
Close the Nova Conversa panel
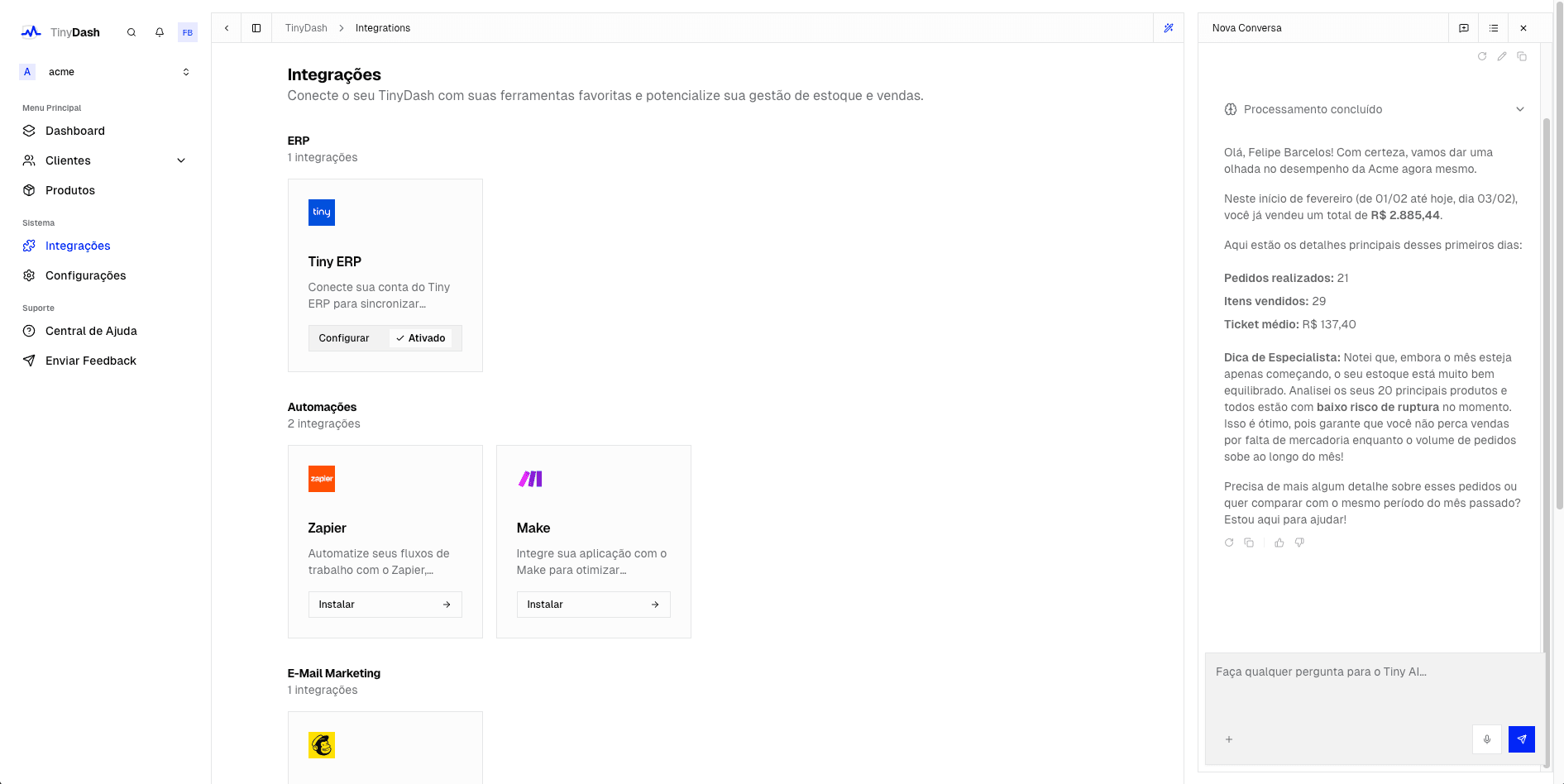point(1523,28)
